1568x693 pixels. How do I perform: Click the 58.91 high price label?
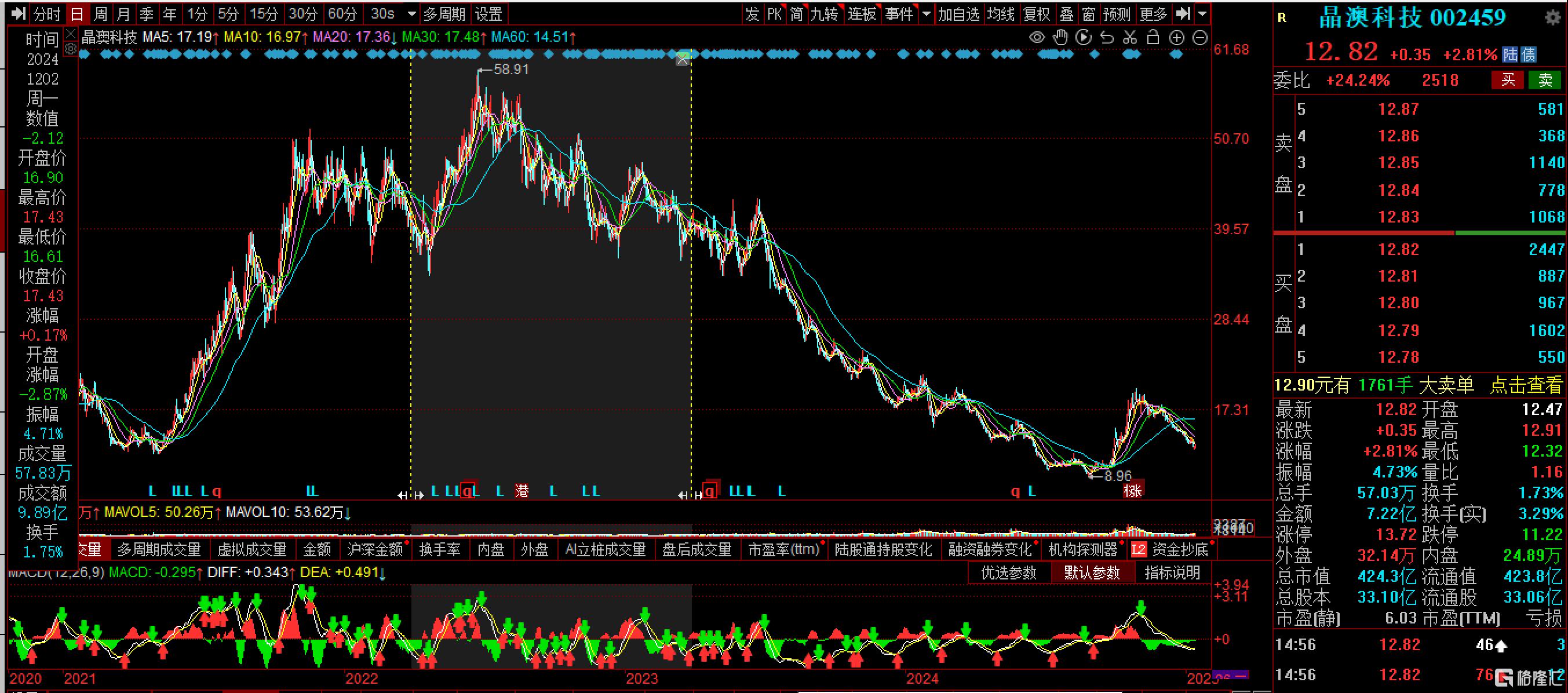[510, 70]
